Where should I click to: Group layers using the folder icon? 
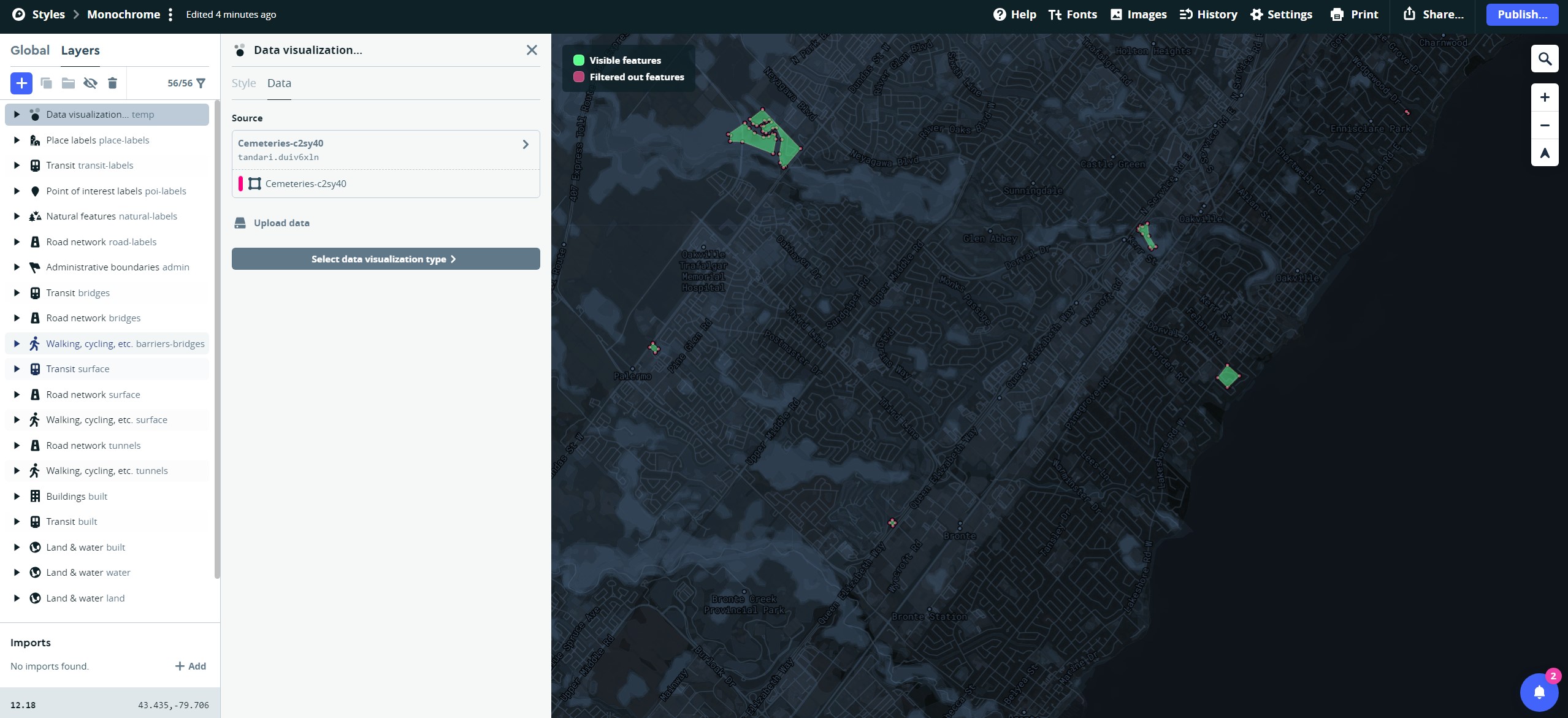(67, 82)
